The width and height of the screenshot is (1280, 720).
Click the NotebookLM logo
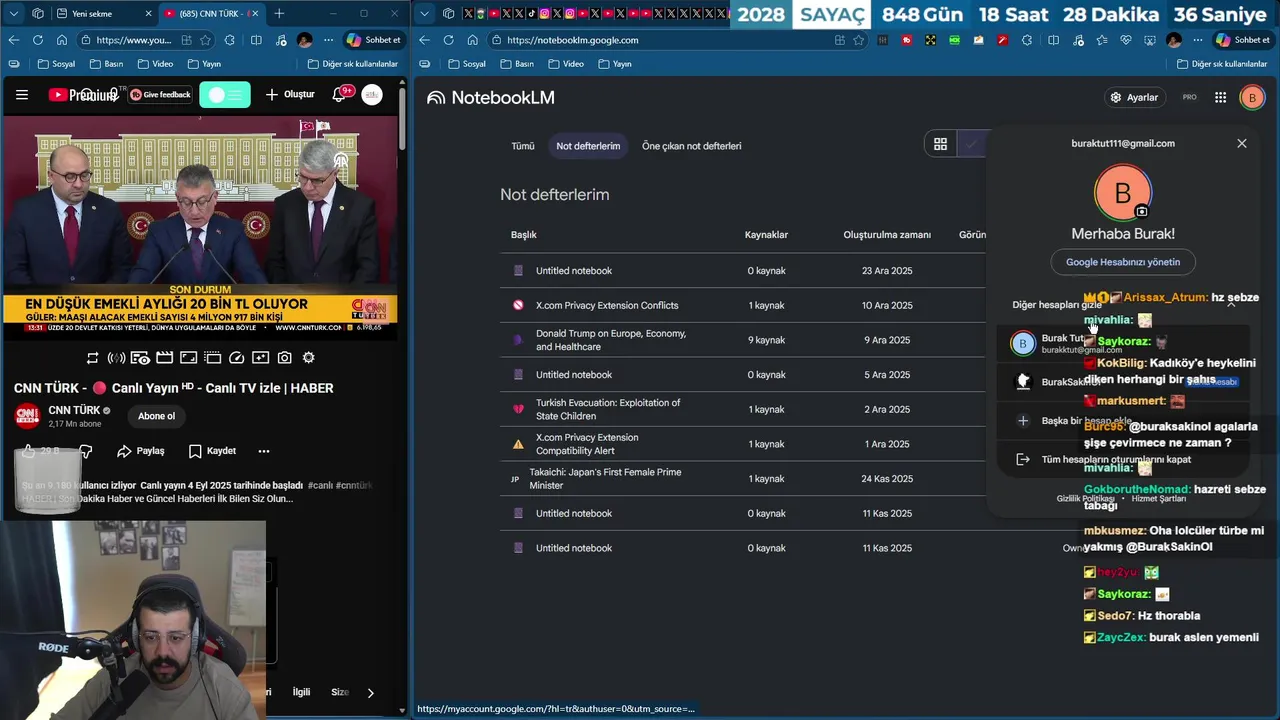point(491,98)
